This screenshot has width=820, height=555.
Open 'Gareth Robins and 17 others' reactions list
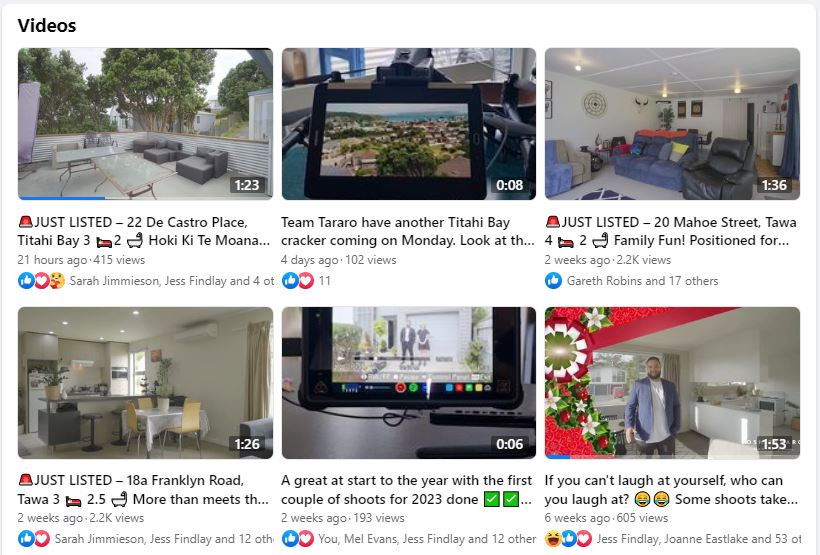tap(642, 281)
